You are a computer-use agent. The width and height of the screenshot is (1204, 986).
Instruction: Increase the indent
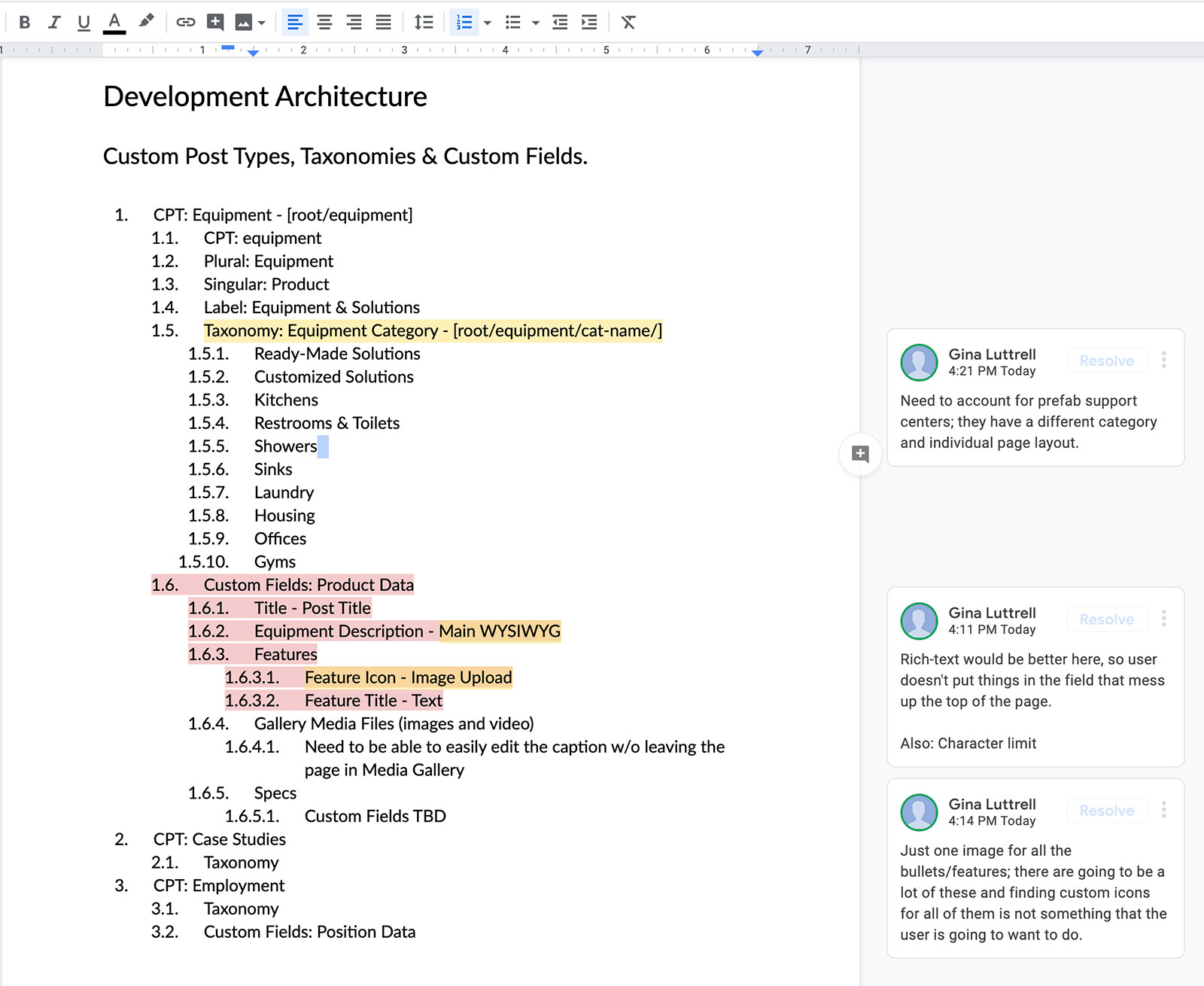(x=589, y=23)
